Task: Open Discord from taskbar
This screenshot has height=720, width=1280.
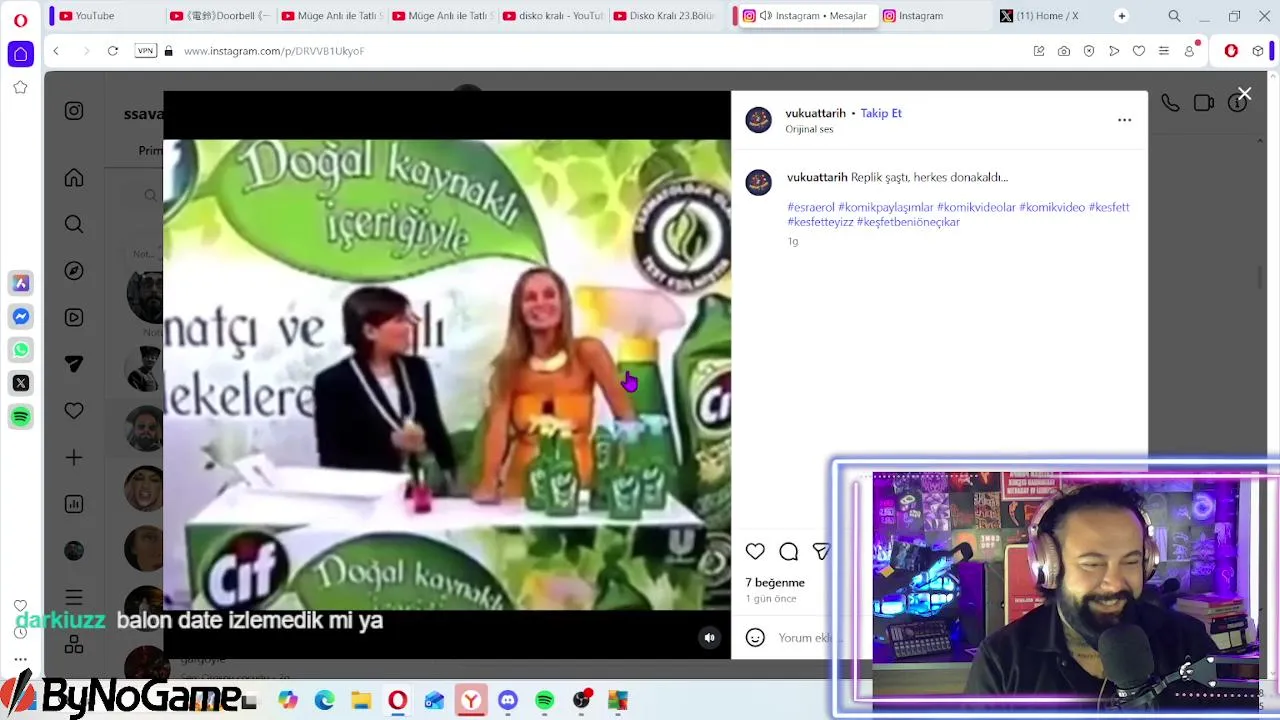Action: (x=507, y=700)
